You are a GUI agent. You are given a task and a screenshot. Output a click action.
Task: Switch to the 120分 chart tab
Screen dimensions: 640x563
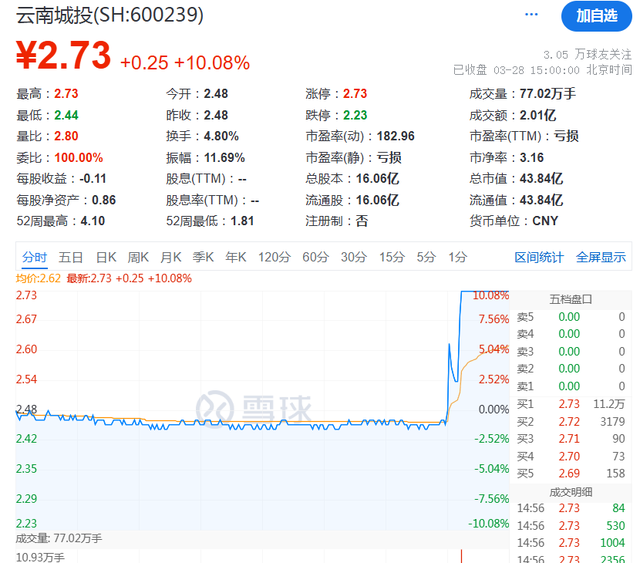[x=274, y=257]
